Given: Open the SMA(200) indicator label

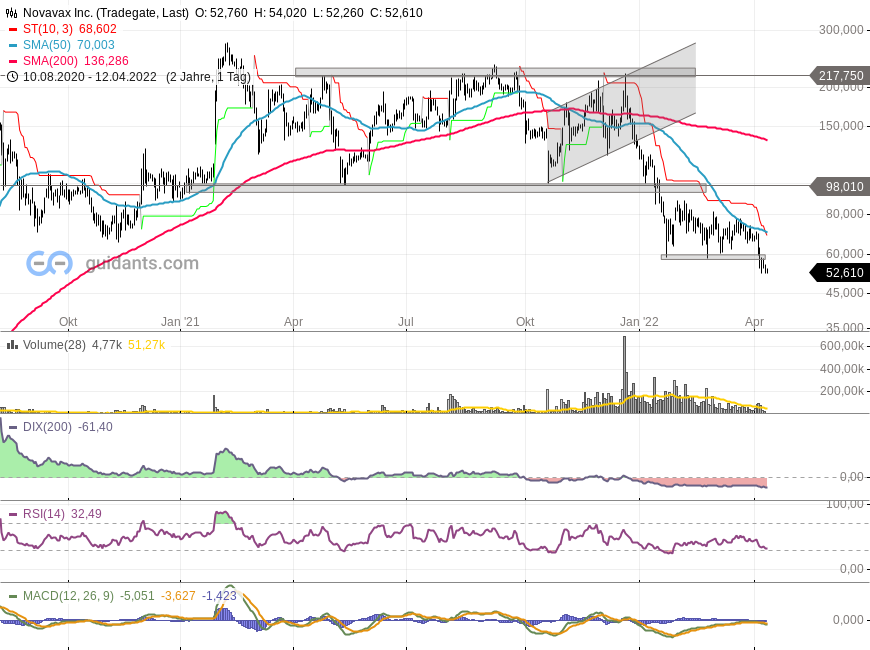Looking at the screenshot, I should pyautogui.click(x=50, y=61).
